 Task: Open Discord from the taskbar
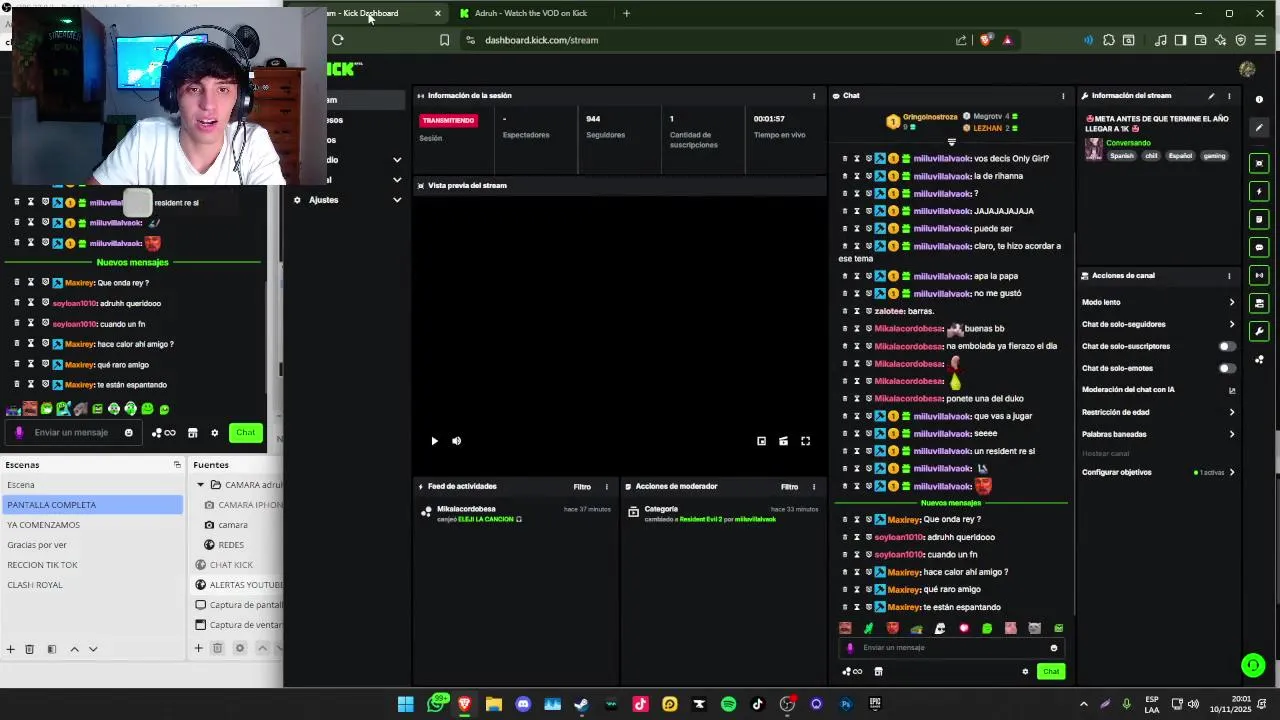(x=522, y=704)
